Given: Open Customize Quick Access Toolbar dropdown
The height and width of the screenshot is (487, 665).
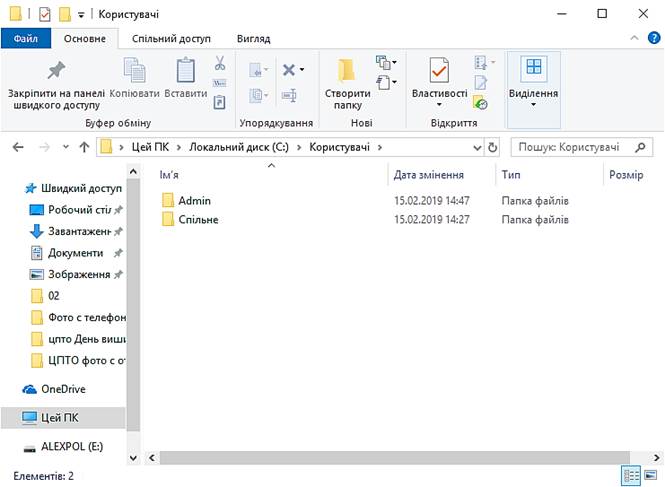Looking at the screenshot, I should (x=81, y=15).
